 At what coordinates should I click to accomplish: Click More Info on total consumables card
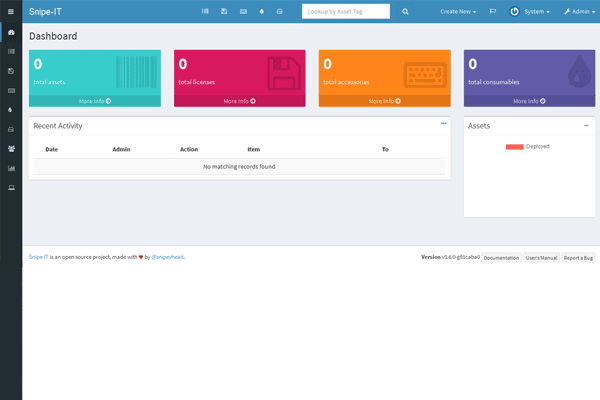click(529, 101)
